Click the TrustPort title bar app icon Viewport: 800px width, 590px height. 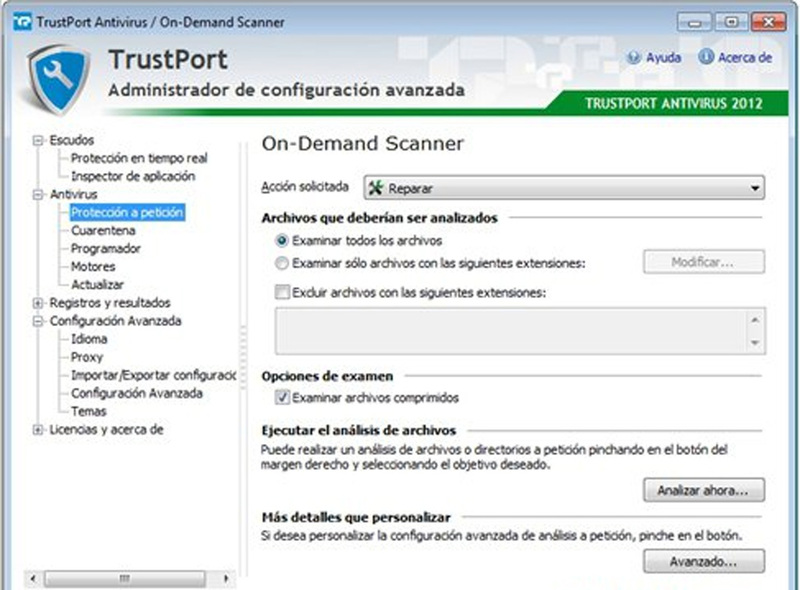pos(22,22)
